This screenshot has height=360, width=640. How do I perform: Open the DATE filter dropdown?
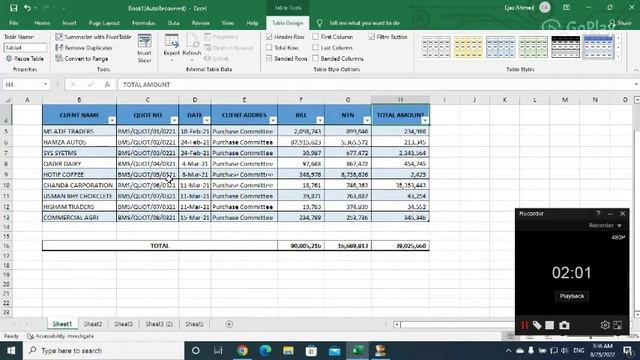click(207, 120)
